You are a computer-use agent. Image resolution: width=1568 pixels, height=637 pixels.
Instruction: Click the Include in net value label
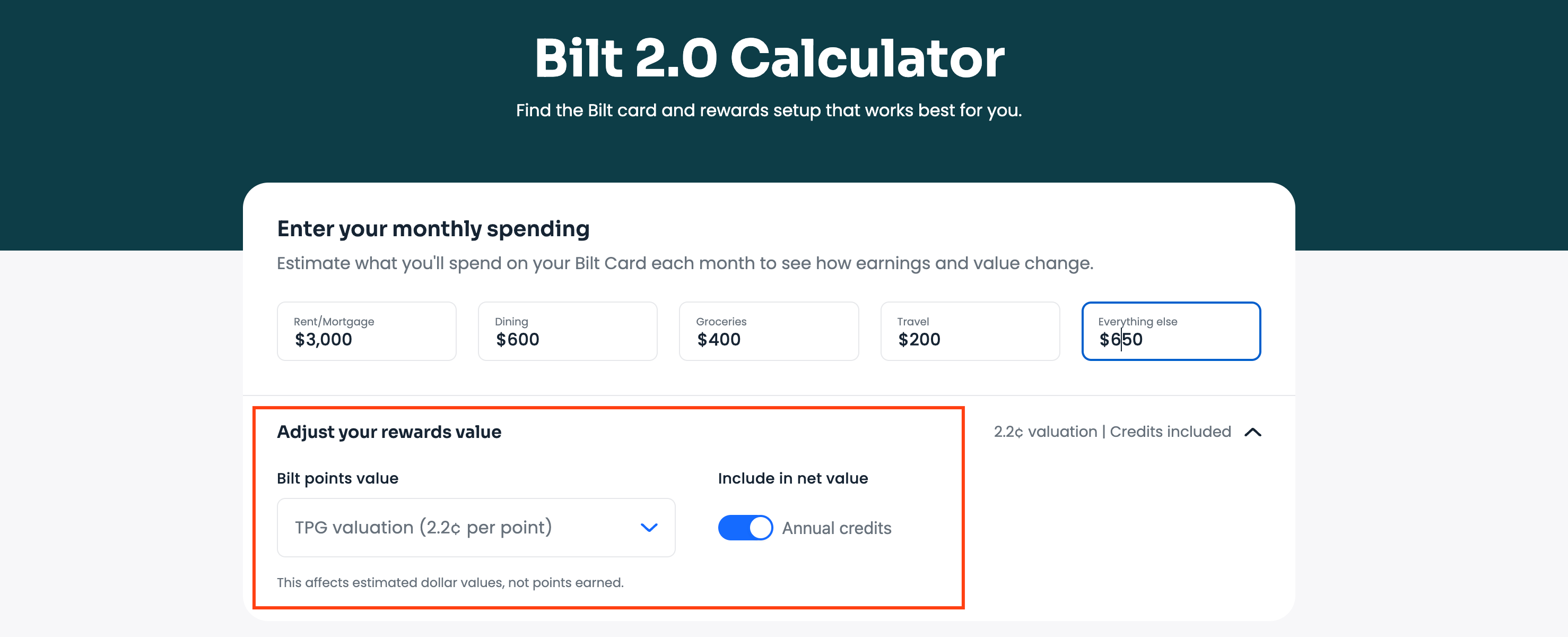[x=792, y=478]
